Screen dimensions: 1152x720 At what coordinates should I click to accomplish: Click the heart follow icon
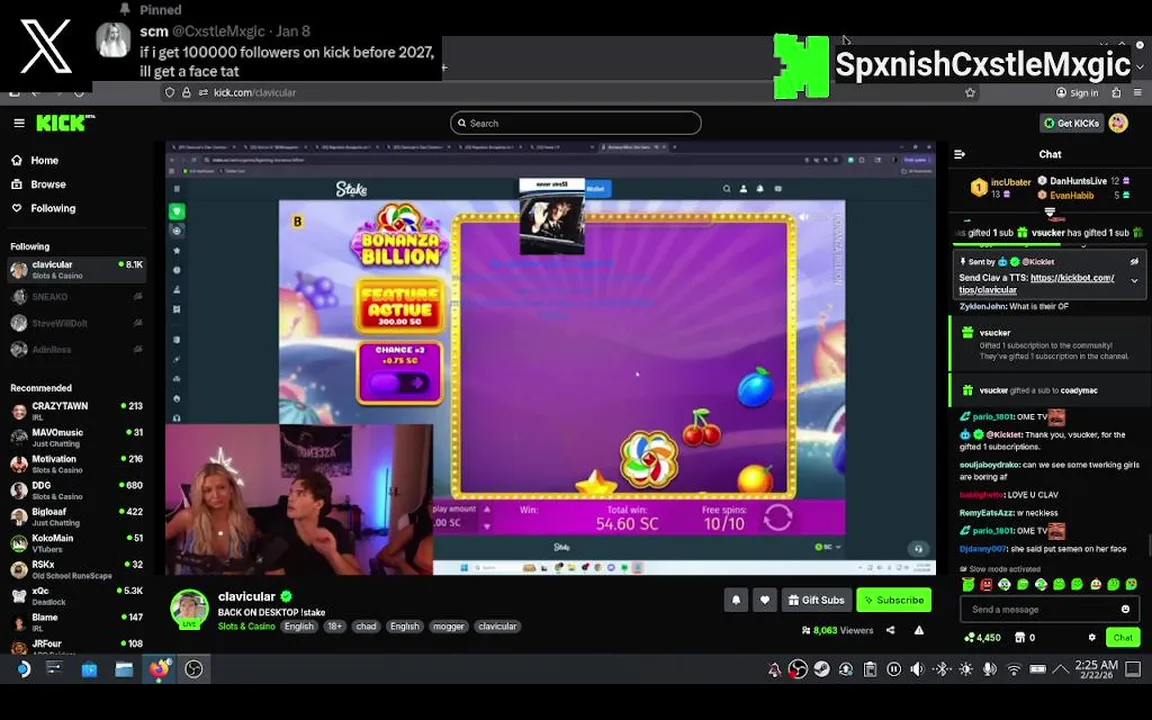764,600
